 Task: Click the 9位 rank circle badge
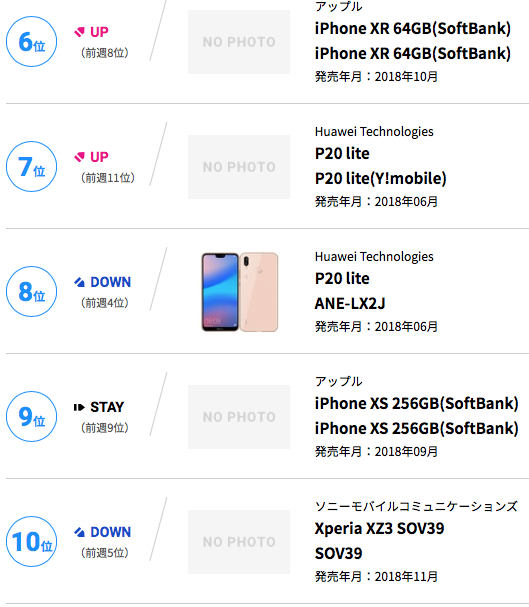(x=31, y=417)
